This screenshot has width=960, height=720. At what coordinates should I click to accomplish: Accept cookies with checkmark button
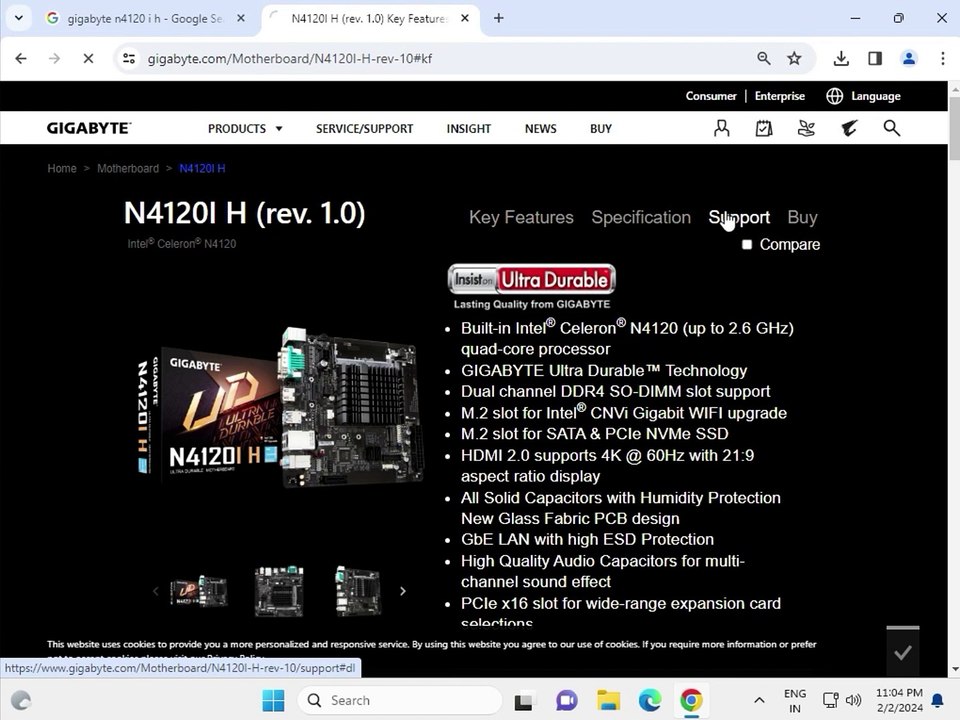pyautogui.click(x=903, y=653)
